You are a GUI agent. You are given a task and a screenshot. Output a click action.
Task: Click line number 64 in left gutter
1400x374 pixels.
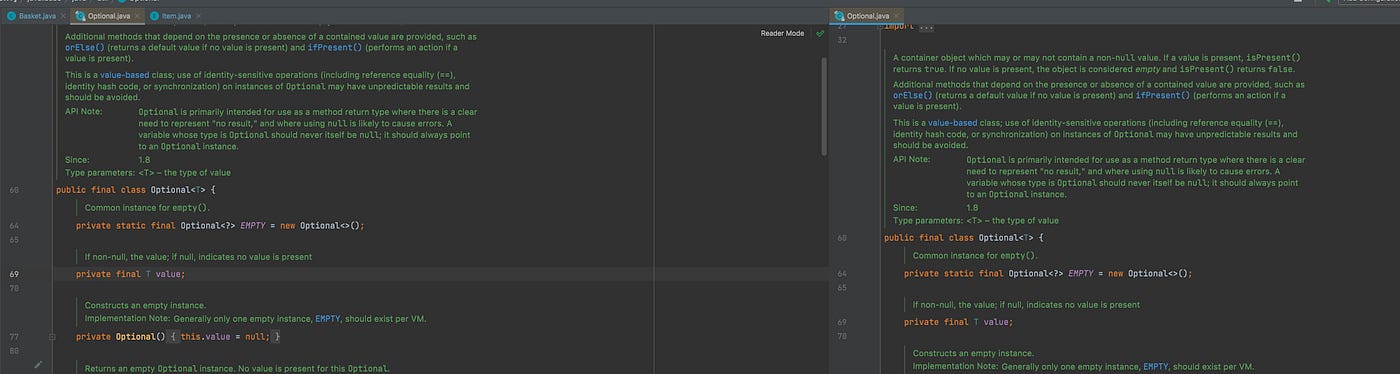tap(14, 225)
